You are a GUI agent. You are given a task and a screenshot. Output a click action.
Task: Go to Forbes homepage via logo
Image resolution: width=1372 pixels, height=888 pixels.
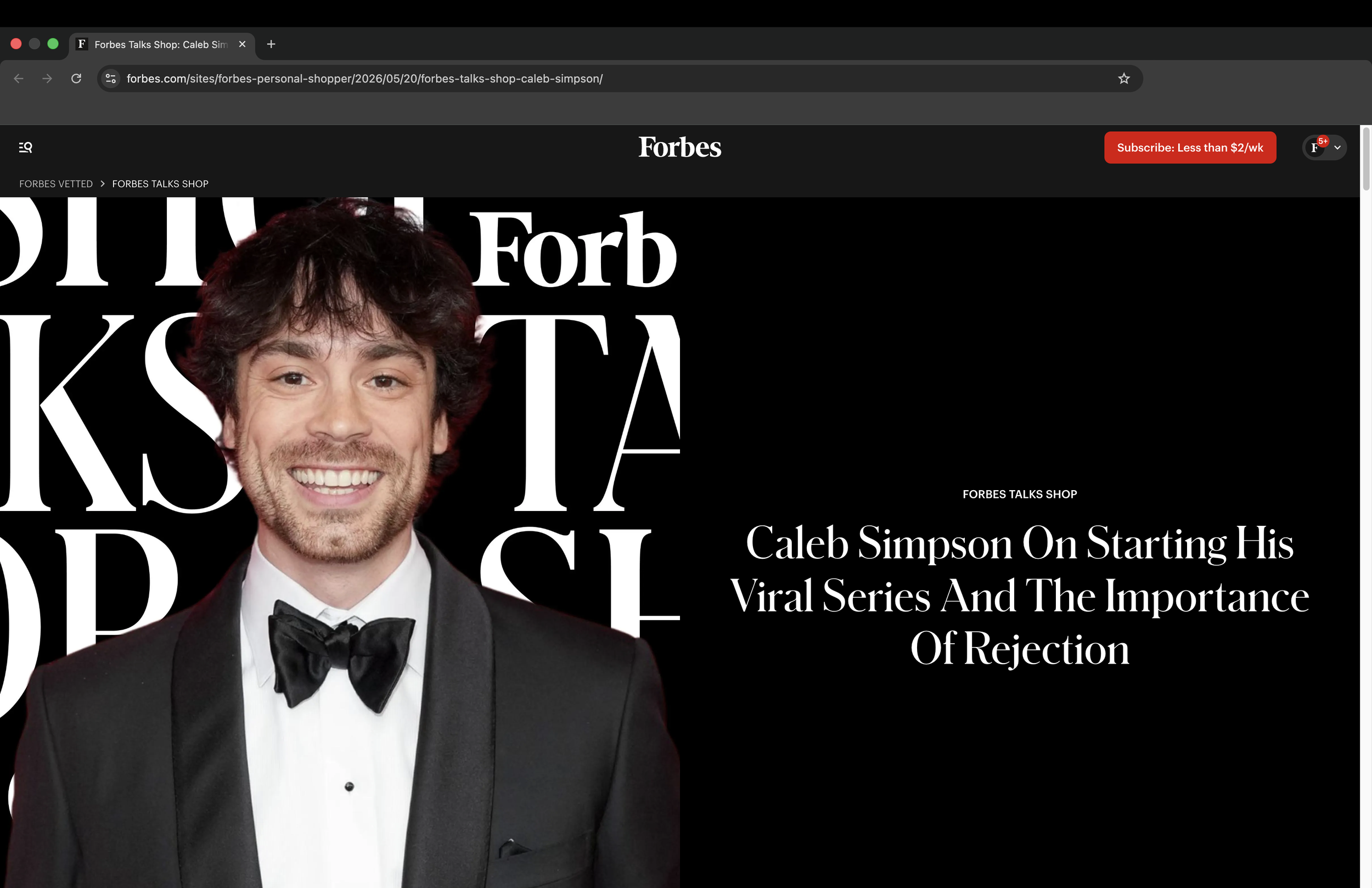point(679,147)
